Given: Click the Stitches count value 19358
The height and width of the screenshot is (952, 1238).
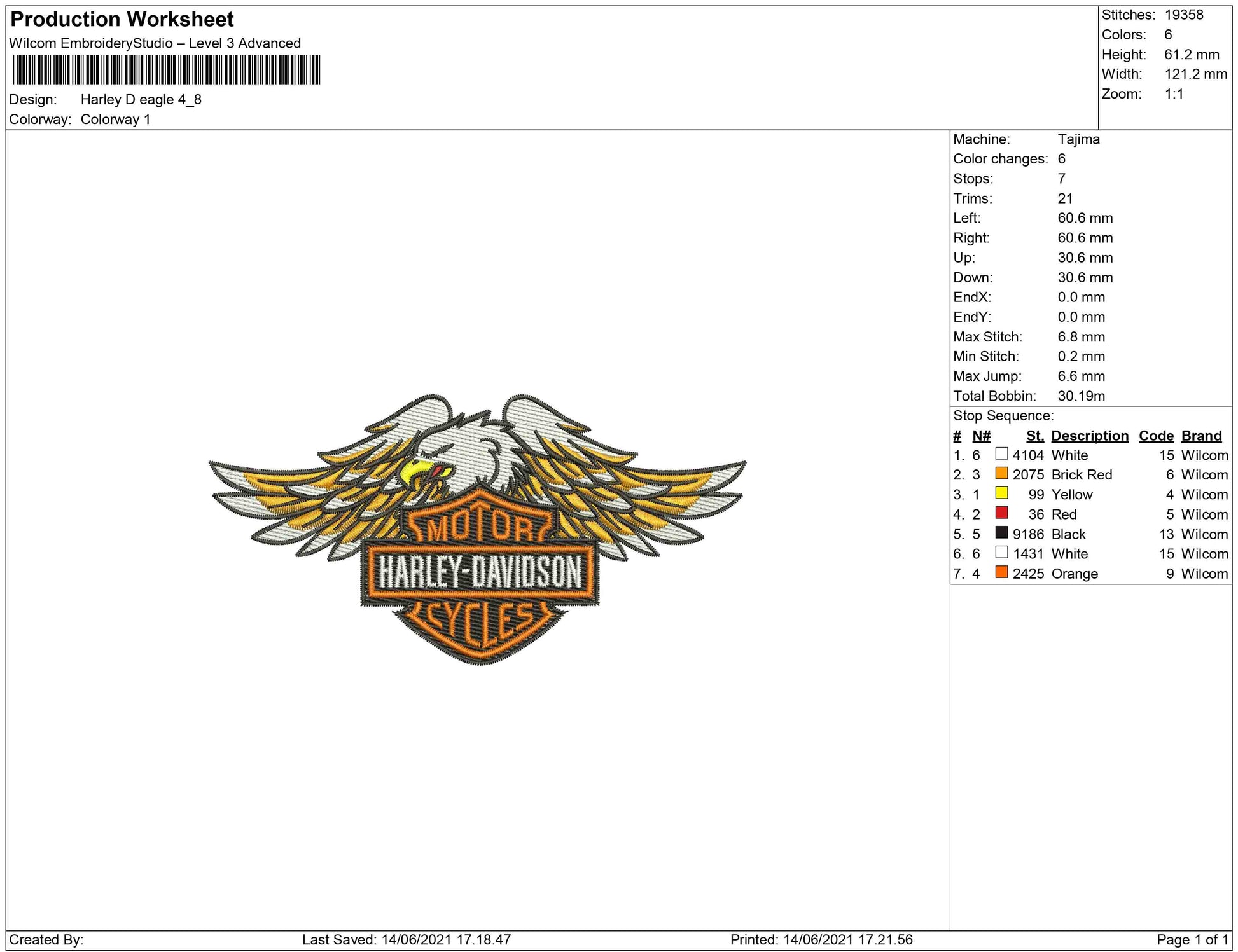Looking at the screenshot, I should click(1183, 15).
